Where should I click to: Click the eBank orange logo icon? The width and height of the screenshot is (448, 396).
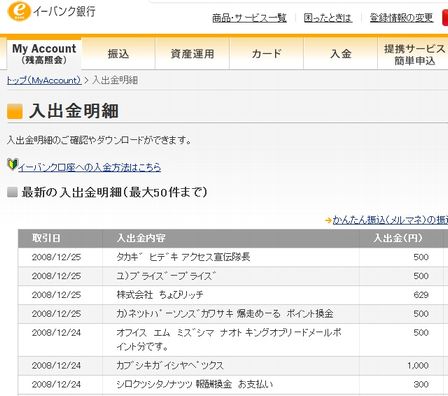pos(19,10)
